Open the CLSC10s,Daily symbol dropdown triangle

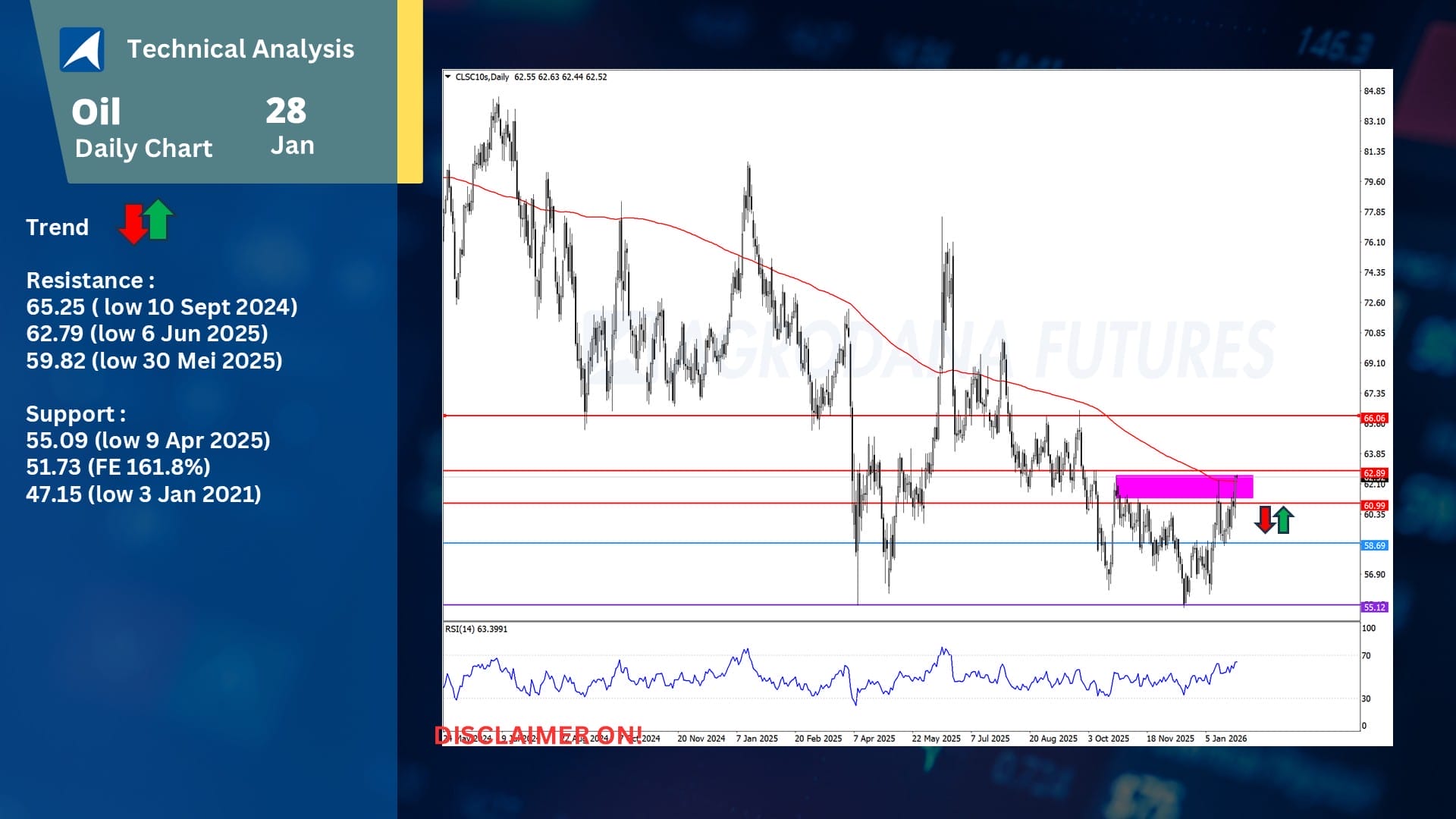click(x=448, y=77)
